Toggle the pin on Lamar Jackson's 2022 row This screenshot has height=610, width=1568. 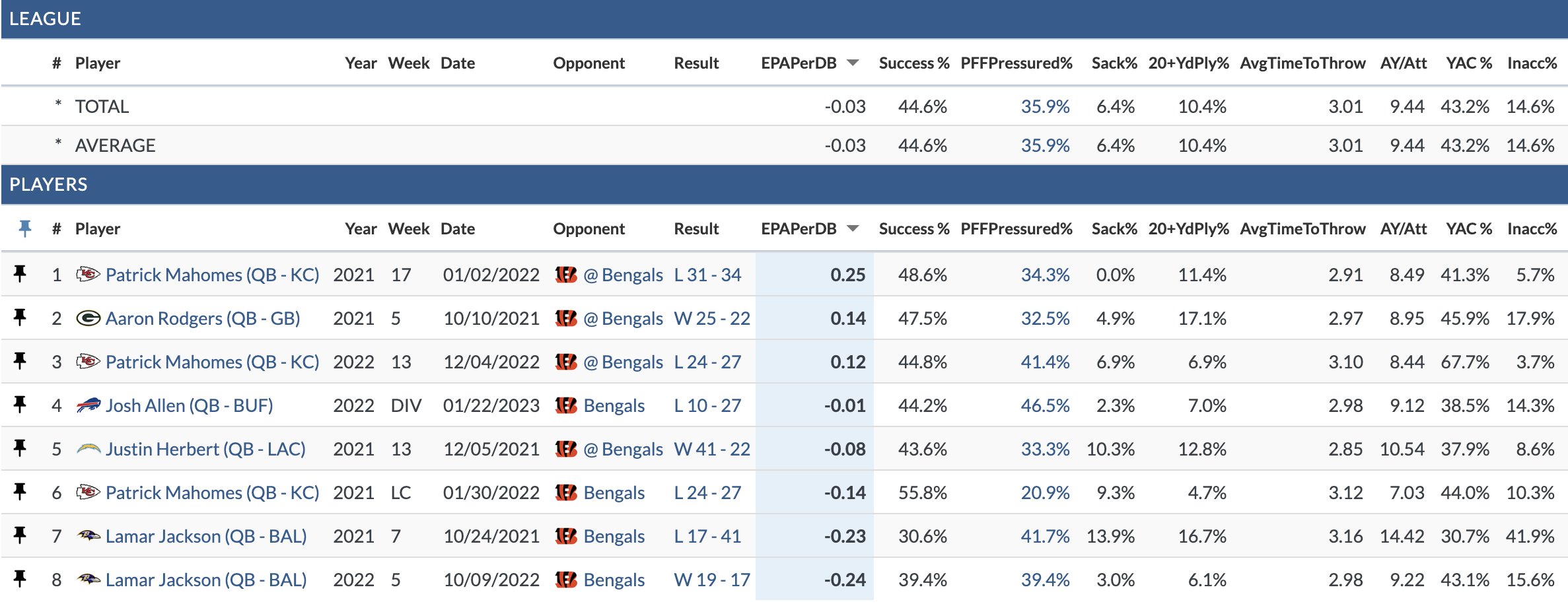coord(20,580)
